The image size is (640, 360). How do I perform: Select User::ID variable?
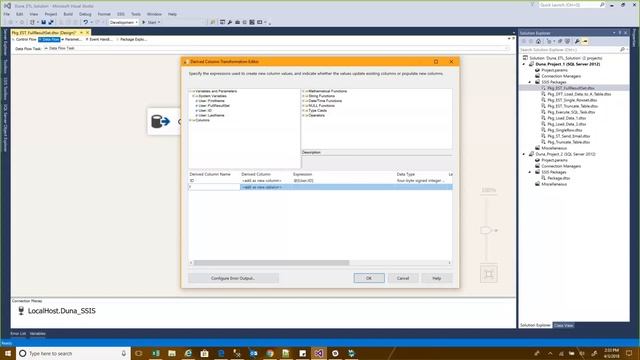click(205, 111)
